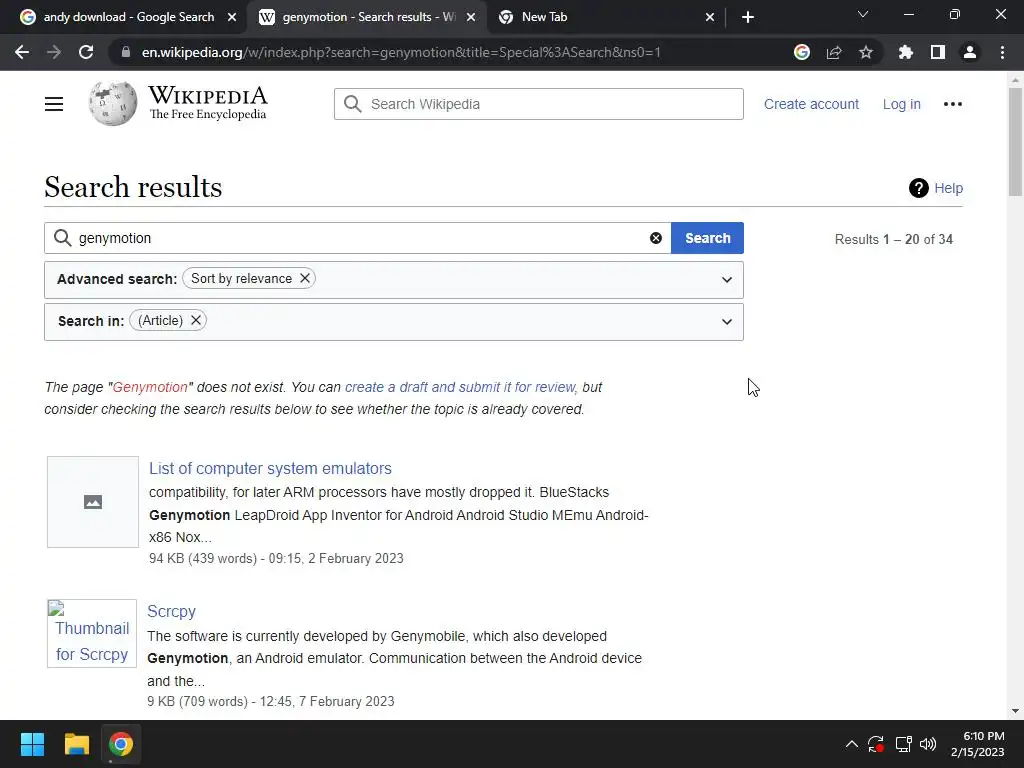Open the Scrcpy article result
This screenshot has height=768, width=1024.
point(171,611)
